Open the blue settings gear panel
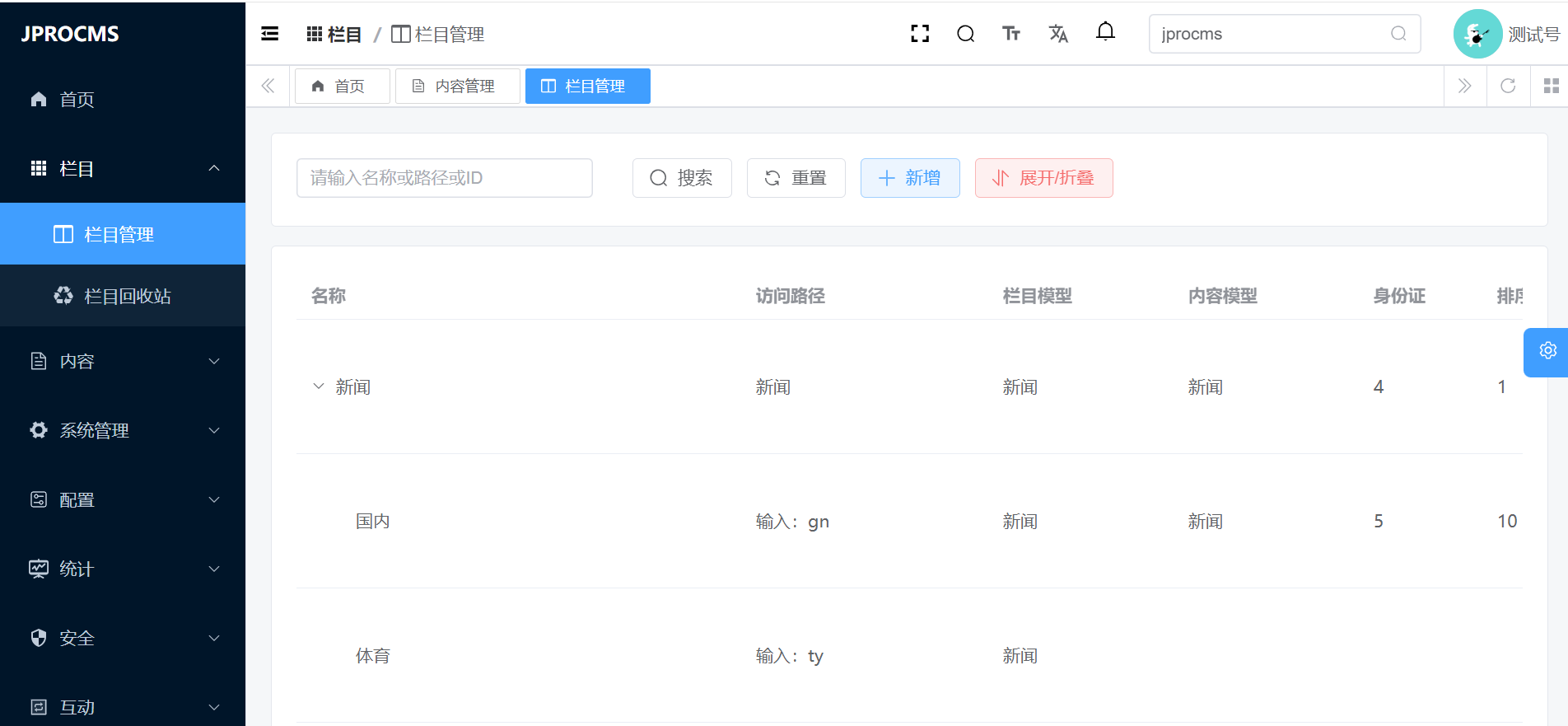 (x=1547, y=351)
